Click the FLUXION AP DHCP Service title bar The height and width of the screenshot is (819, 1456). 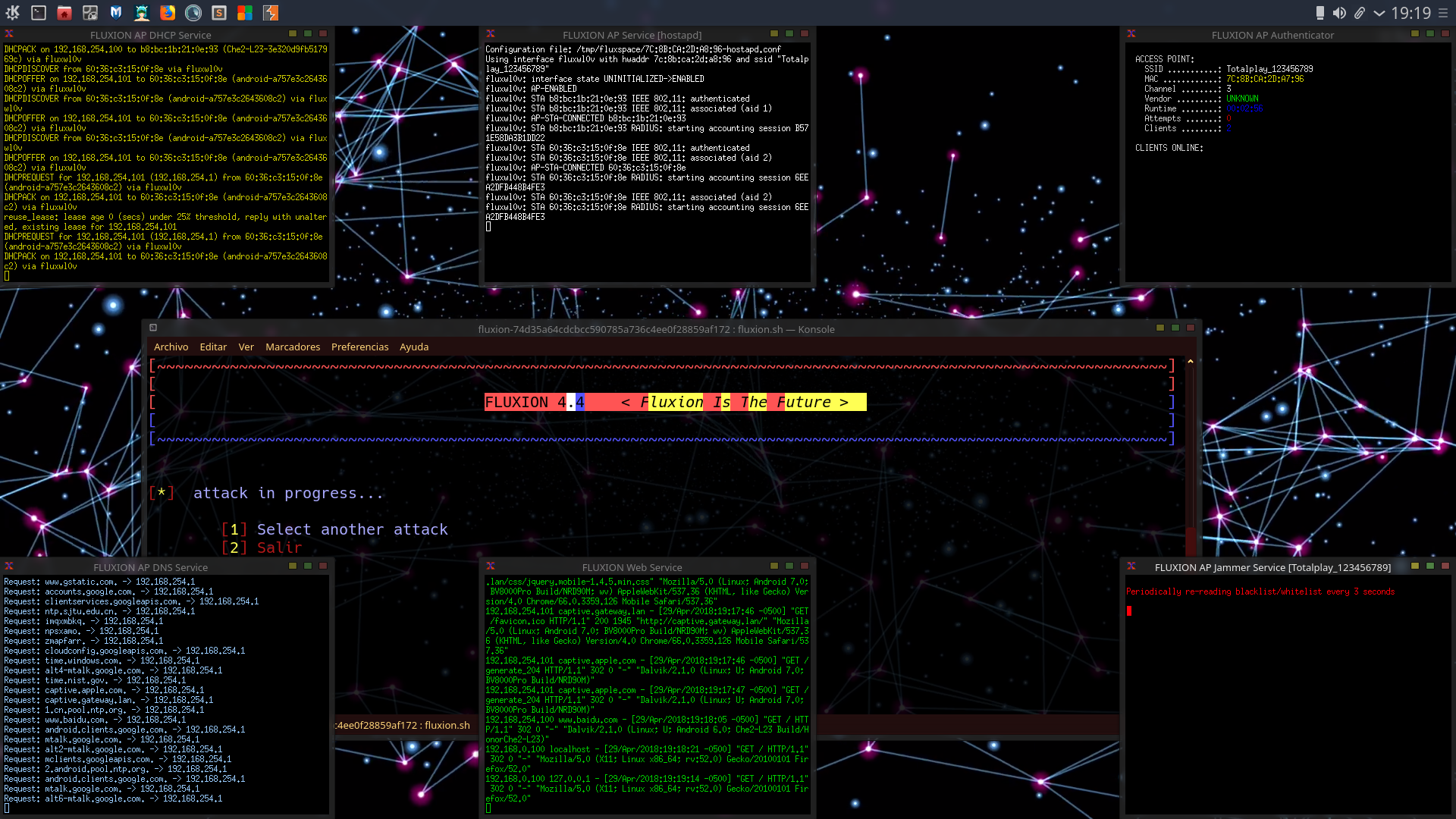(150, 35)
